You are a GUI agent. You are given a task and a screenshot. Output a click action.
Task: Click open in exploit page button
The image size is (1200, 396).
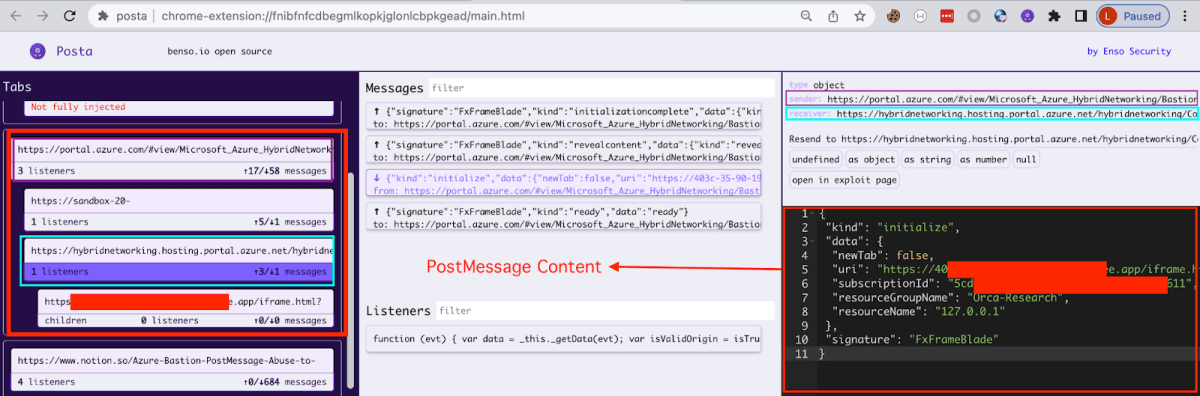844,180
